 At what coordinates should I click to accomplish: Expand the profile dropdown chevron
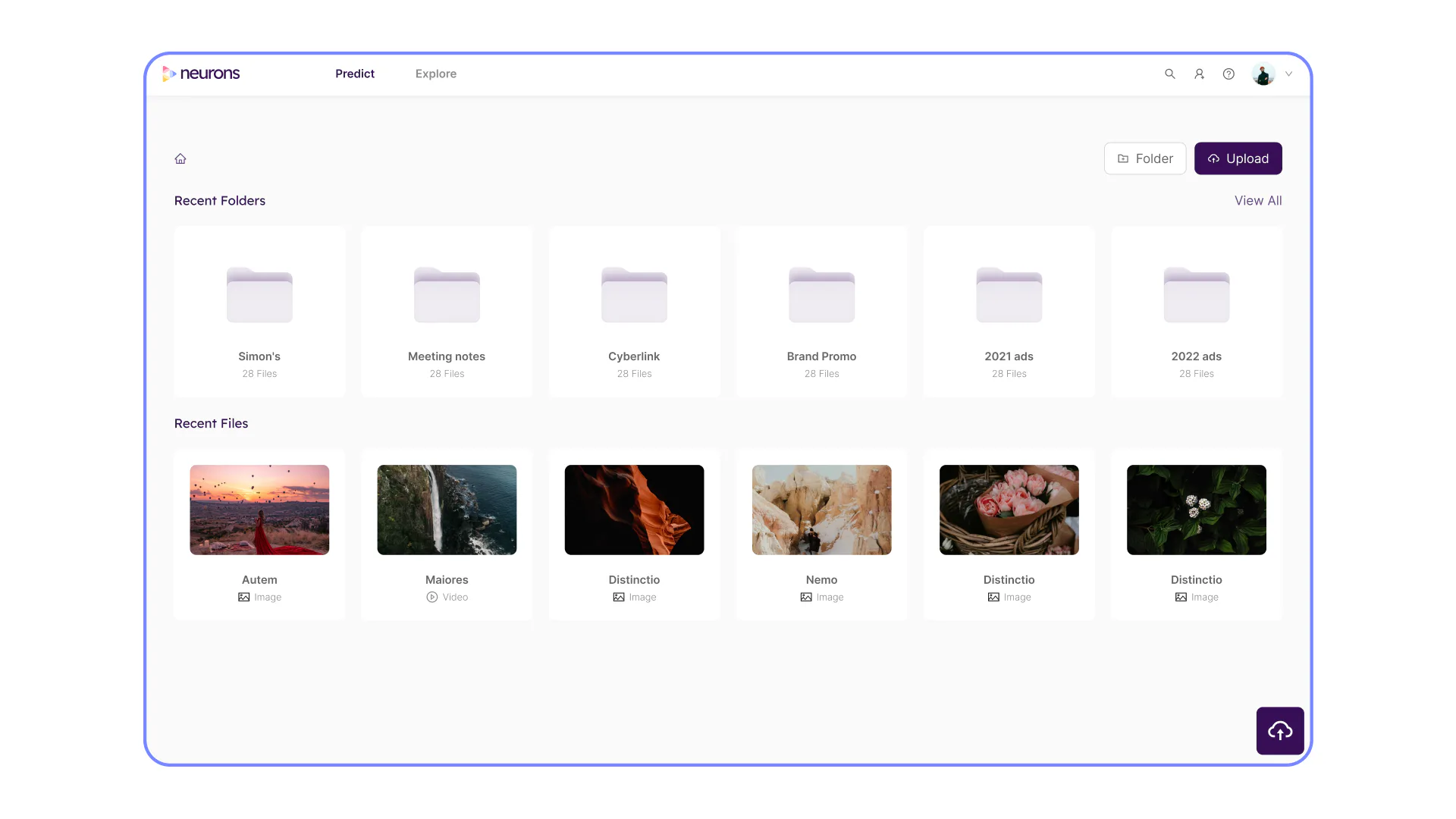(1288, 74)
